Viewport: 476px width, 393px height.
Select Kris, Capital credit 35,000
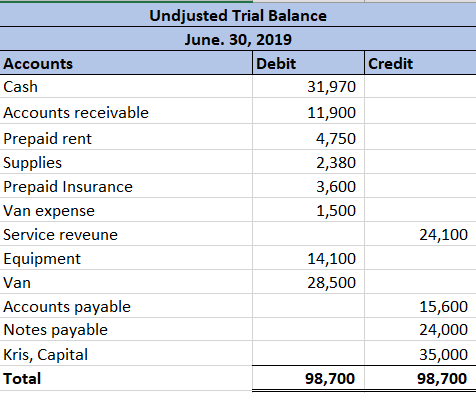pos(420,353)
